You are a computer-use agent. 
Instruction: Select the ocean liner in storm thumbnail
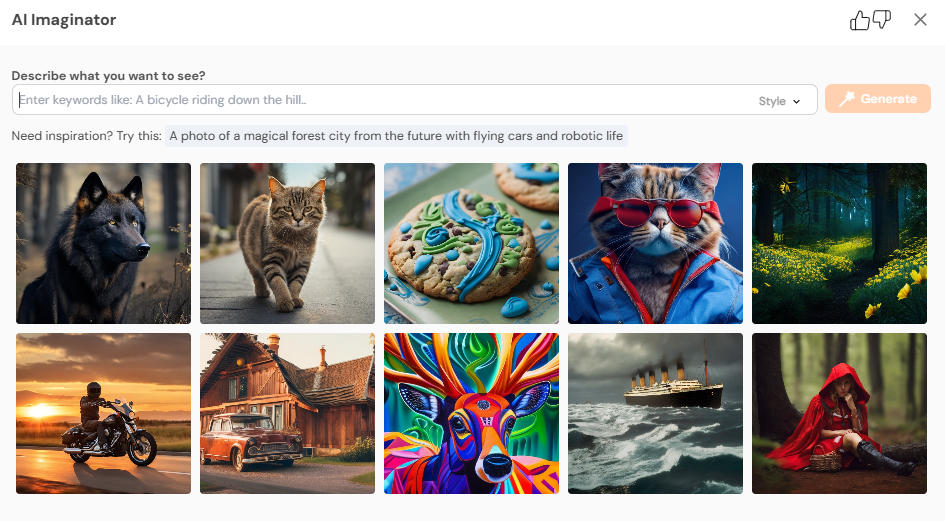point(655,414)
